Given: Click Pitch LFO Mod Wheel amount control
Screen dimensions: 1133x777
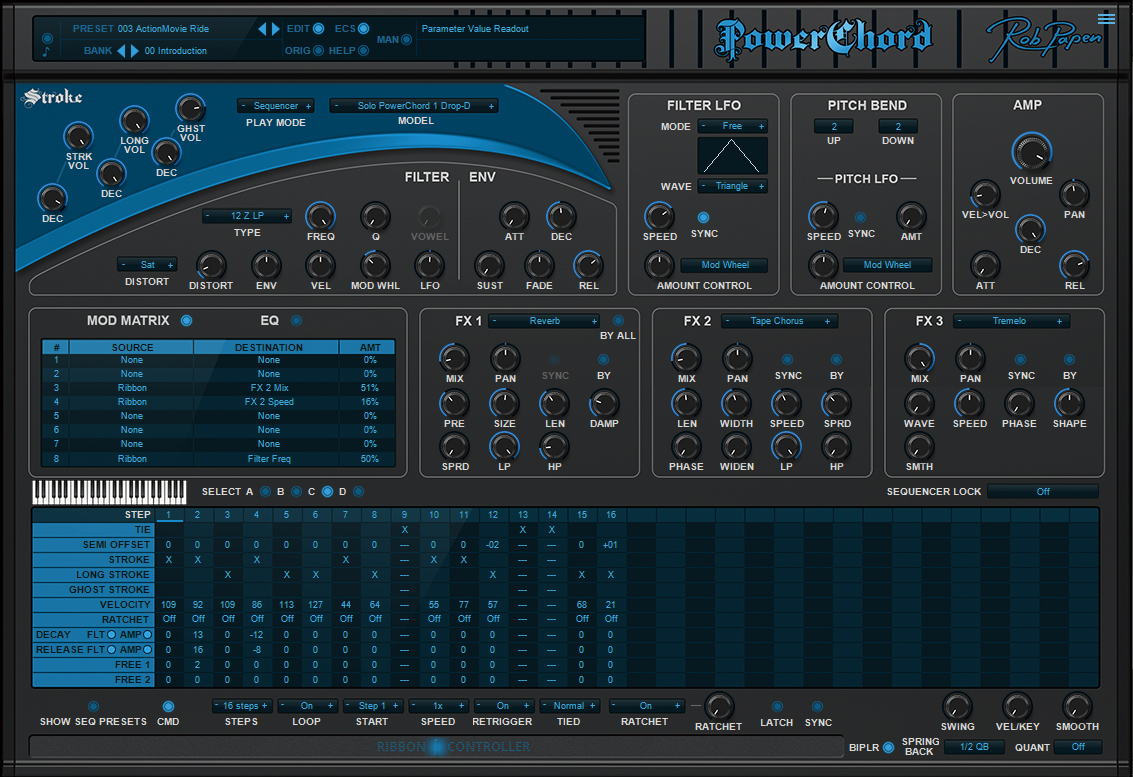Looking at the screenshot, I should tap(887, 265).
